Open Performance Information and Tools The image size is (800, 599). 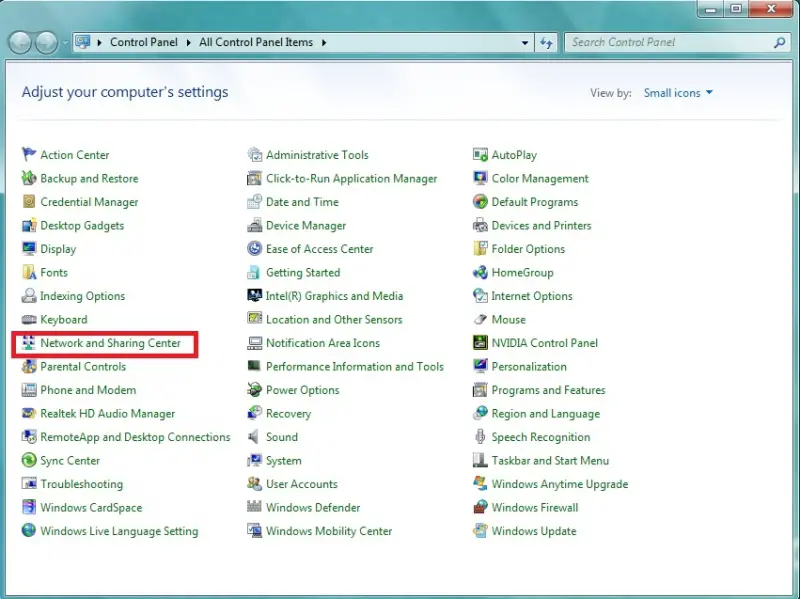pyautogui.click(x=355, y=366)
